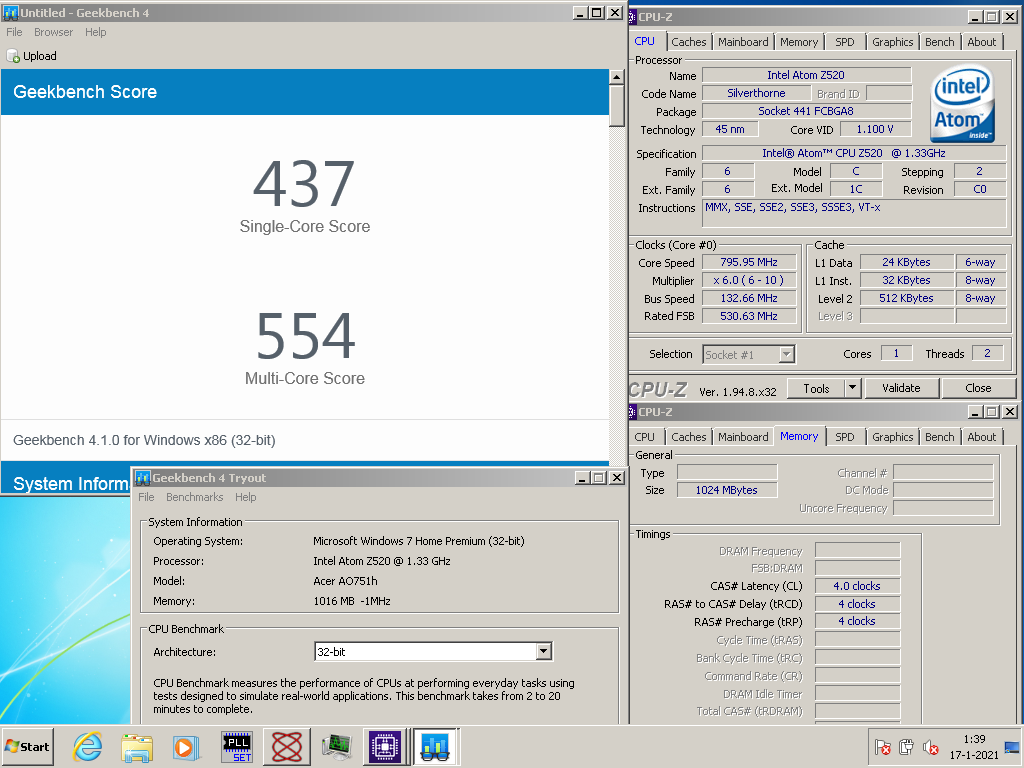Switch to the PLL SET taskbar app
This screenshot has height=768, width=1024.
236,747
